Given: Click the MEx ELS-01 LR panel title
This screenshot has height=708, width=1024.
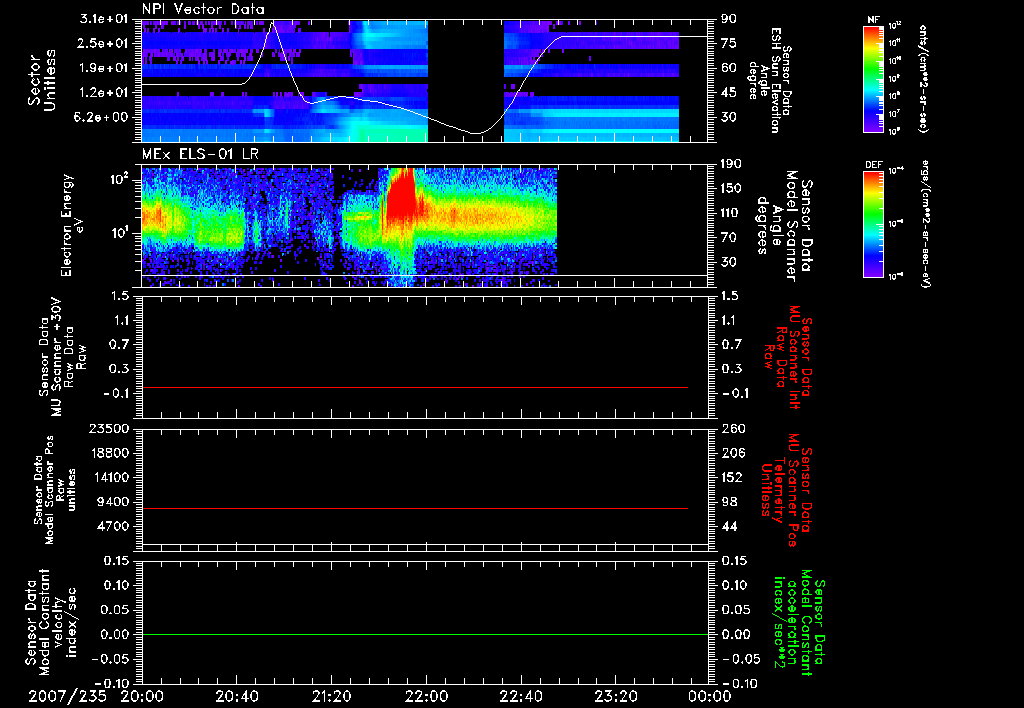Looking at the screenshot, I should [x=200, y=154].
